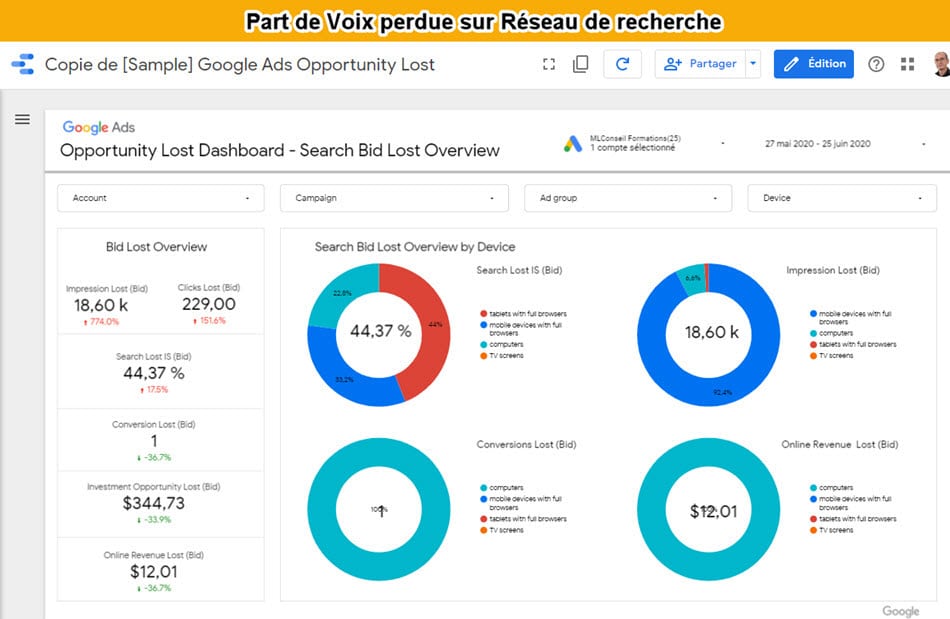This screenshot has width=950, height=619.
Task: Click the Bid Lost Overview heading
Action: pyautogui.click(x=156, y=247)
